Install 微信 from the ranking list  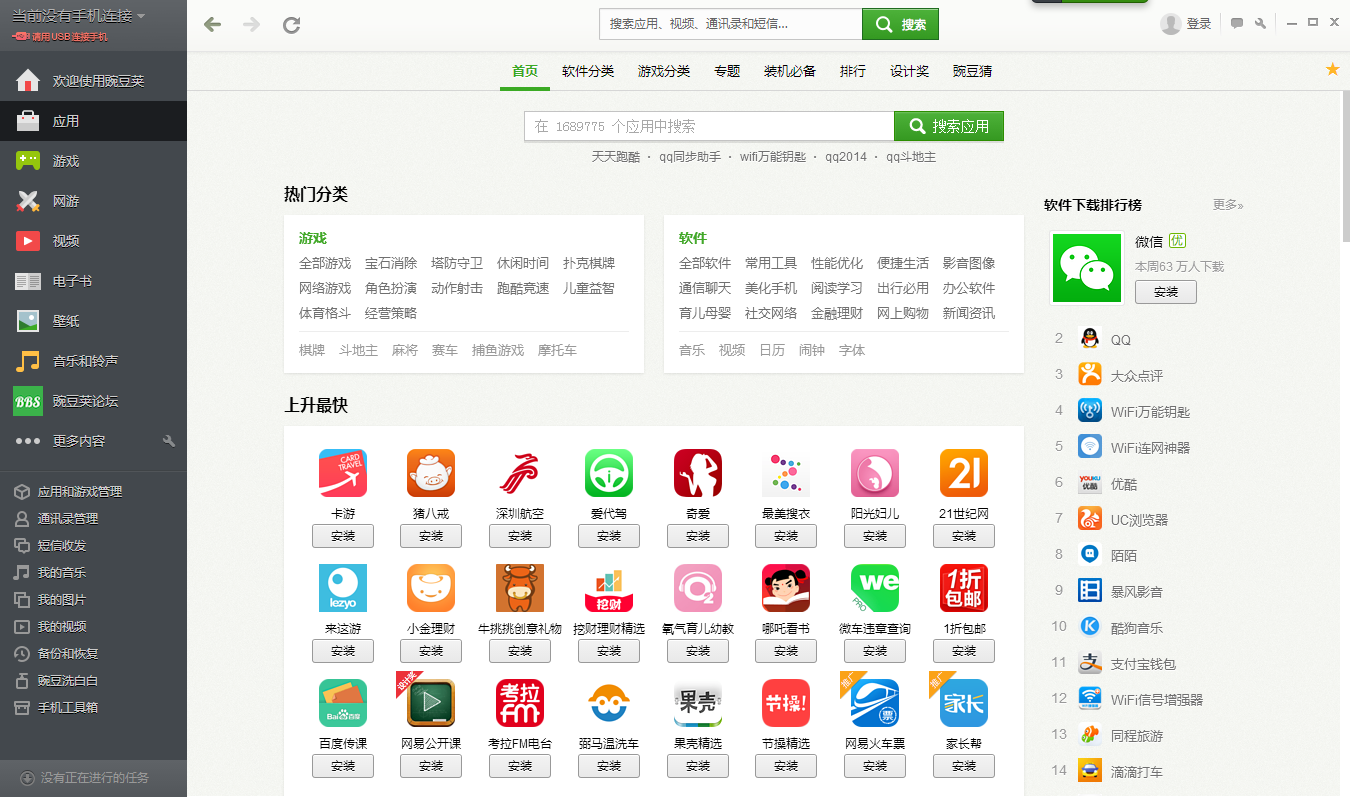coord(1166,292)
